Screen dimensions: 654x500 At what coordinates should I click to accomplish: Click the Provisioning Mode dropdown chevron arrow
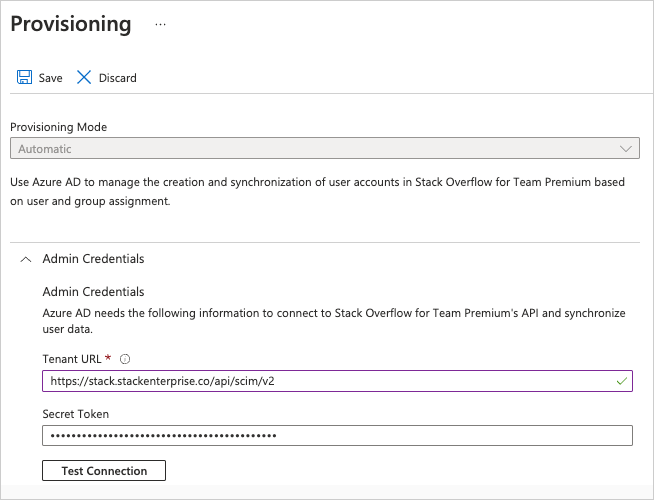[627, 149]
